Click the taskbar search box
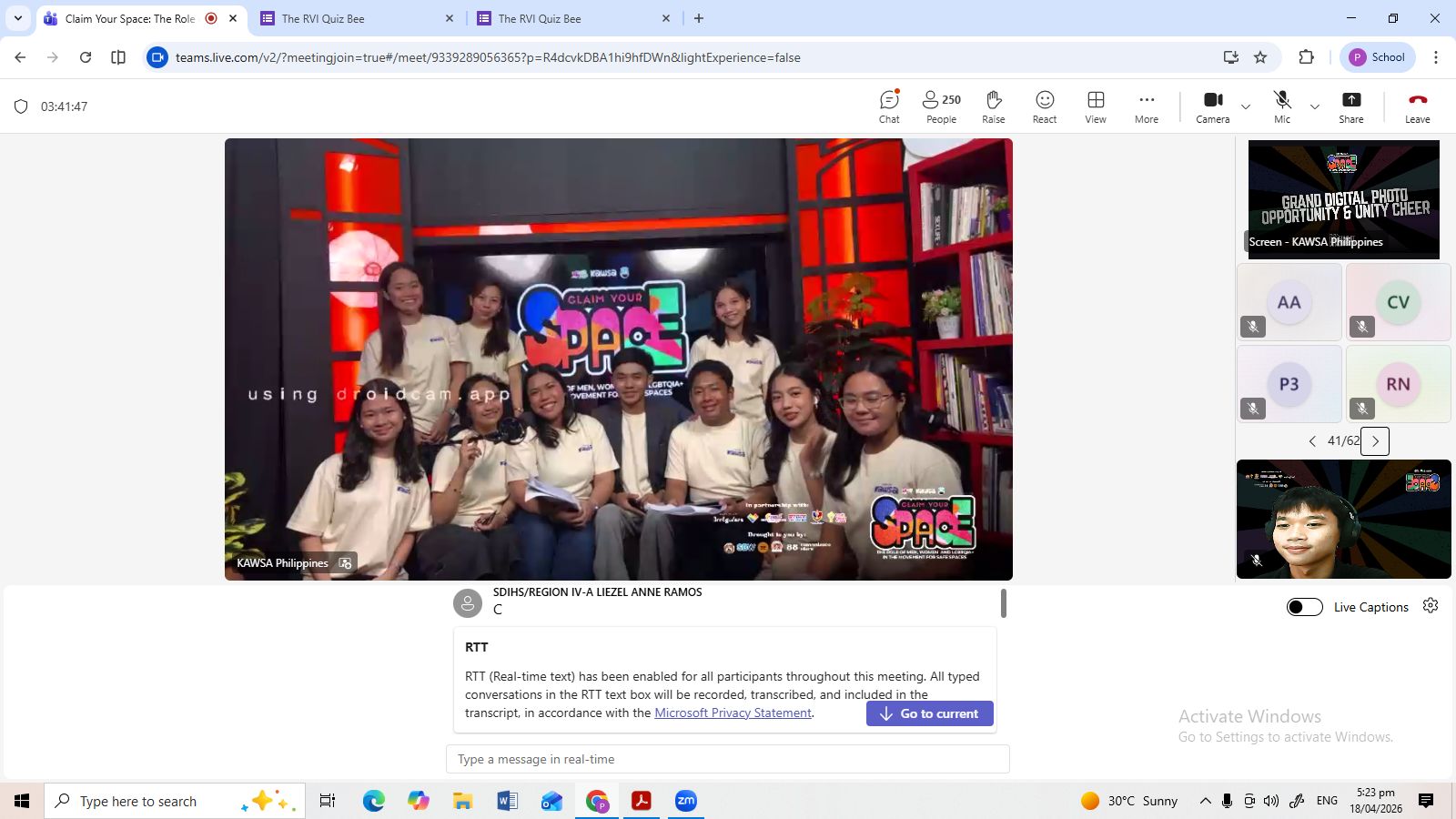This screenshot has height=819, width=1456. point(175,801)
